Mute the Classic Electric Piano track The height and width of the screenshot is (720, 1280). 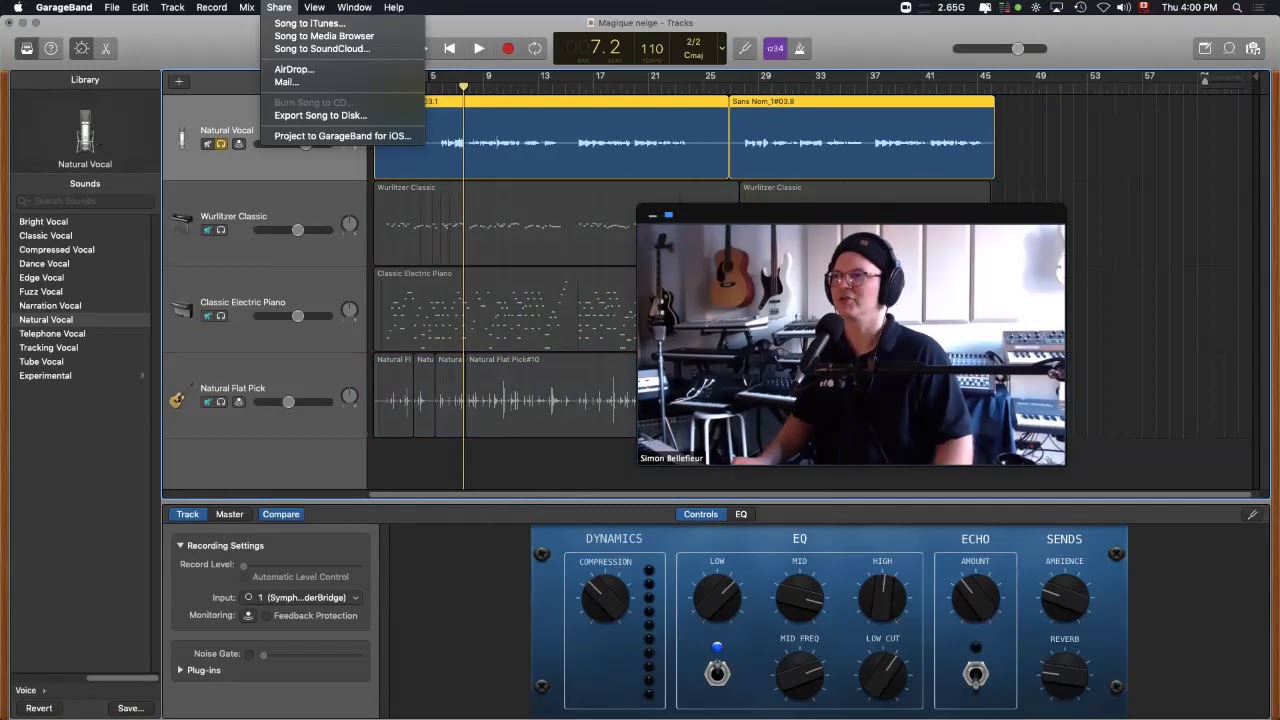[x=208, y=316]
